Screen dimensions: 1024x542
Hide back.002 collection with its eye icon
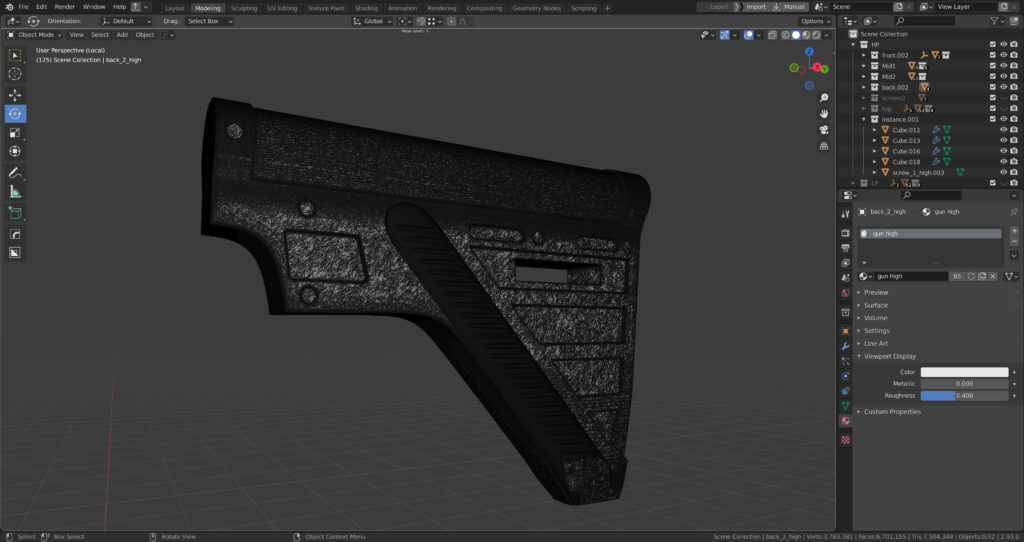pos(1004,88)
